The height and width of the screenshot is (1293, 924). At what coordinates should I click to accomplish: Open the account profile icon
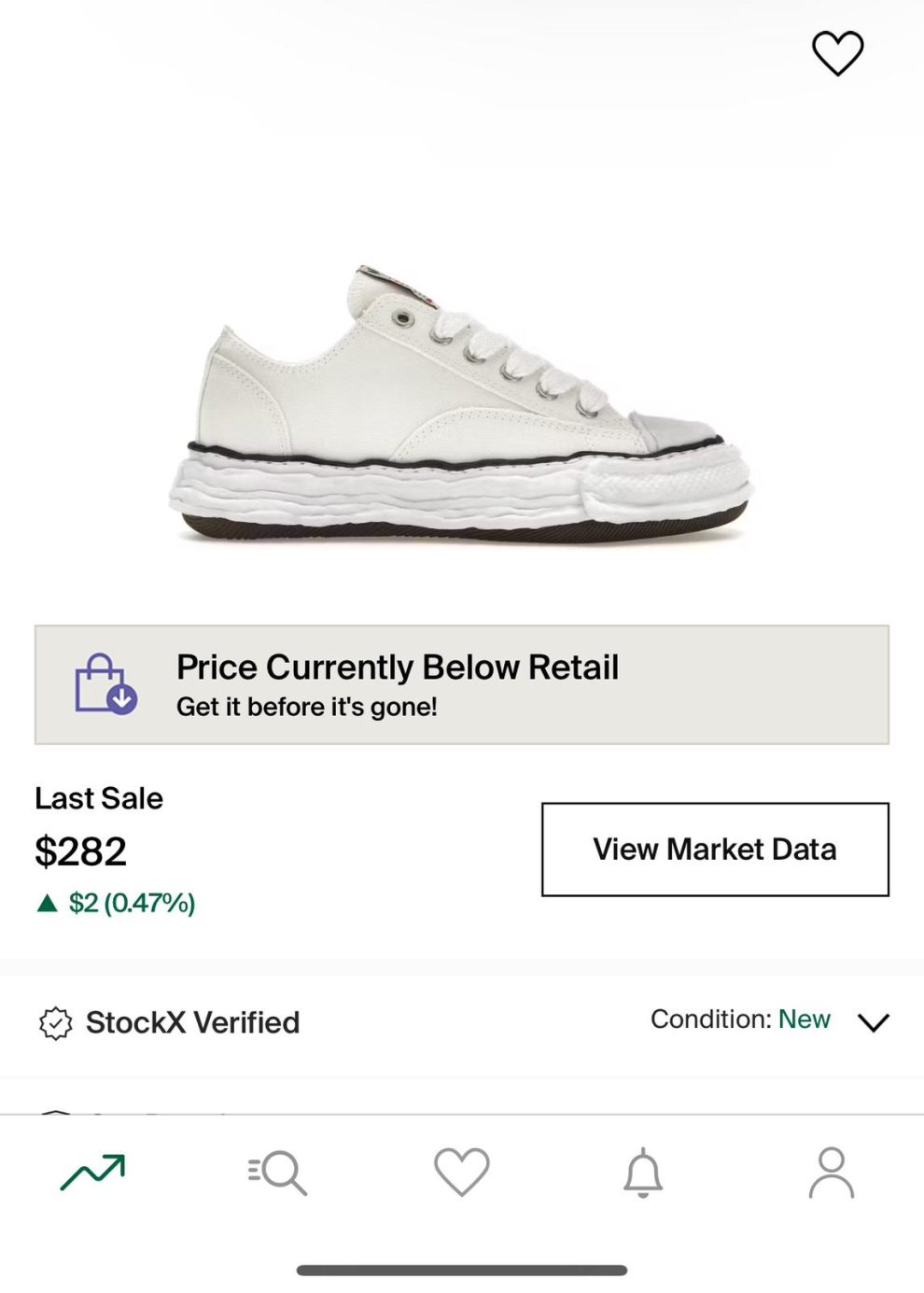(831, 1173)
